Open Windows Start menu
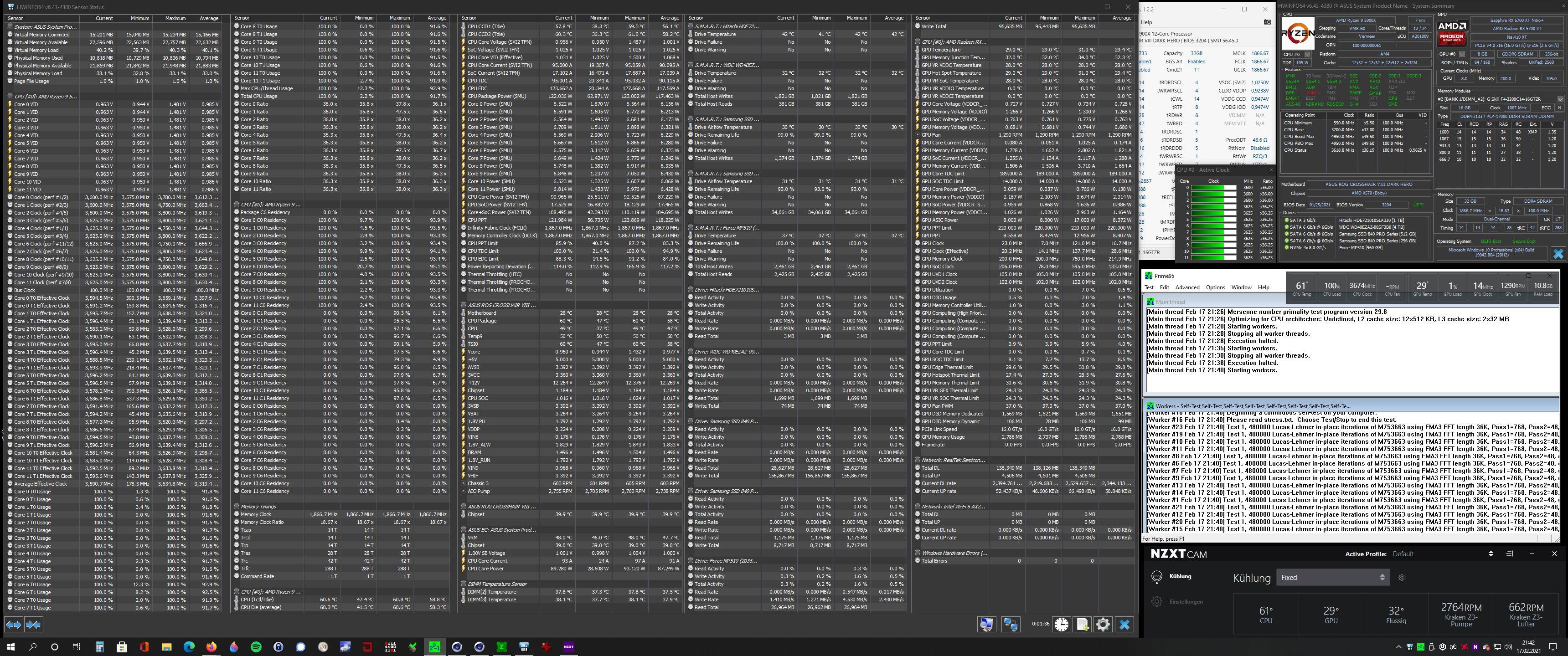1568x656 pixels. [10, 647]
